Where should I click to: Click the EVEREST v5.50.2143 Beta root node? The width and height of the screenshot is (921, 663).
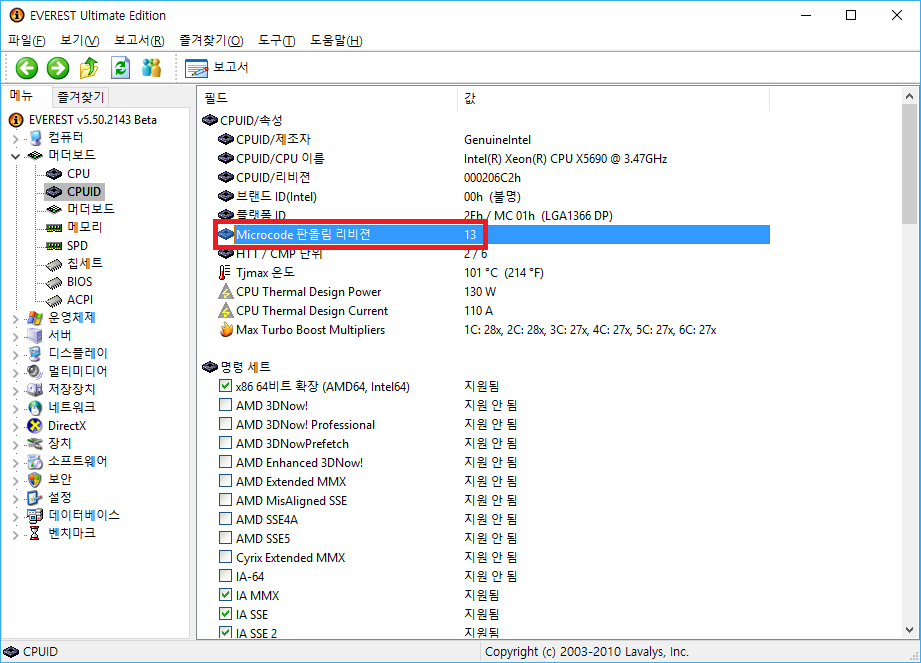(x=83, y=120)
